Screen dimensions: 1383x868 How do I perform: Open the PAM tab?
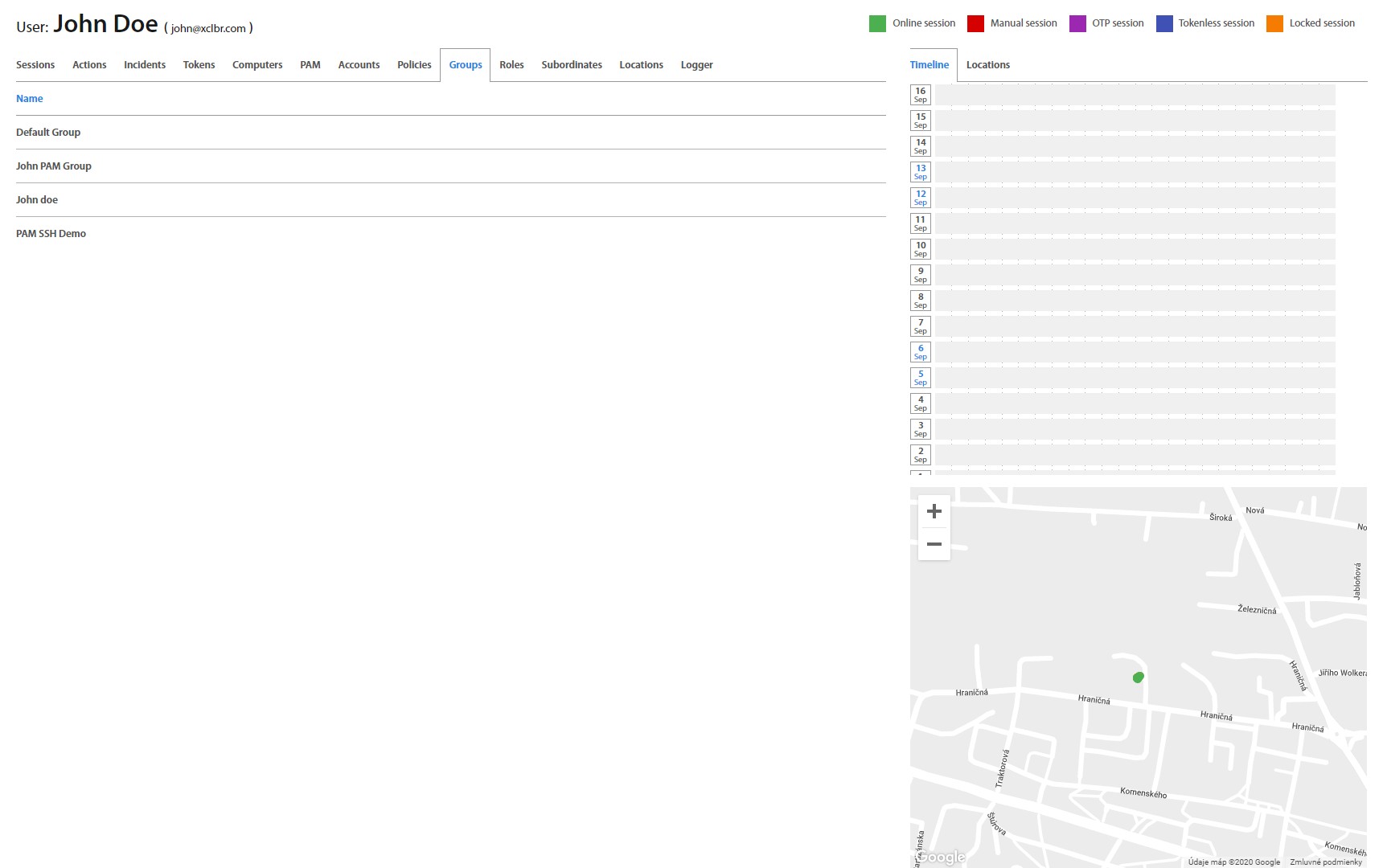coord(310,65)
